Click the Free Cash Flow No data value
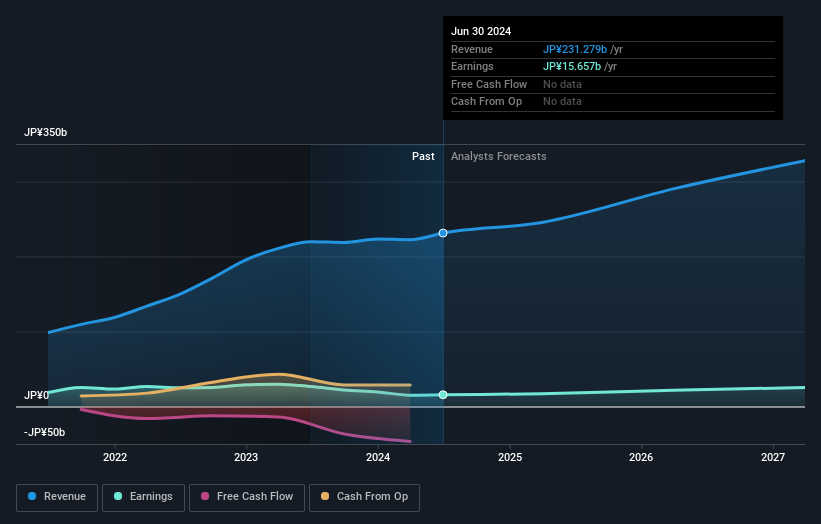Viewport: 821px width, 524px height. click(x=562, y=84)
